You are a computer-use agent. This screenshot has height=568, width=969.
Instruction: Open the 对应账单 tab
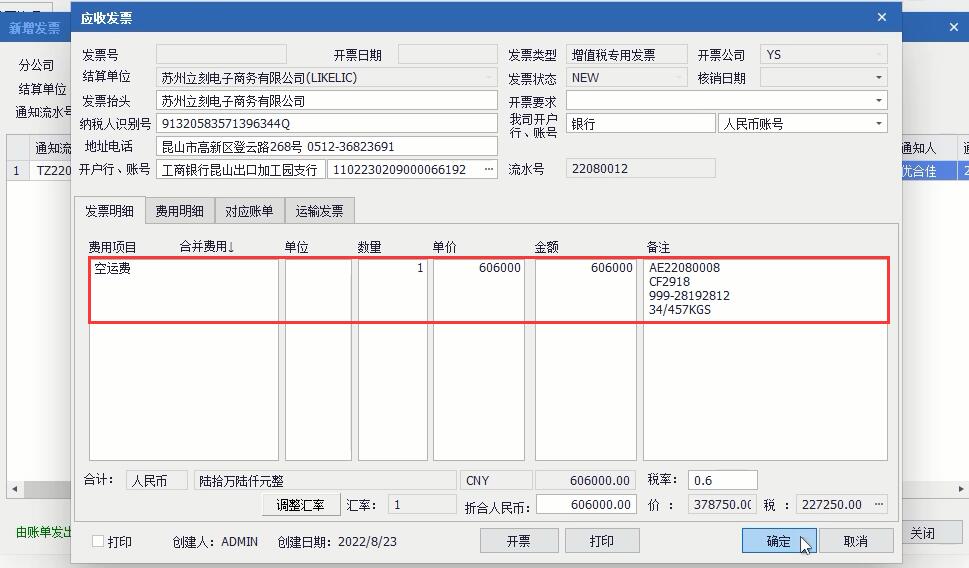(249, 211)
